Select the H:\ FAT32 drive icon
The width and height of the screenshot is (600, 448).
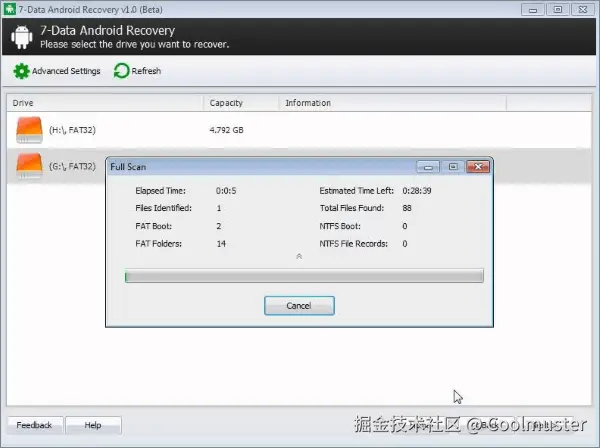pos(29,130)
